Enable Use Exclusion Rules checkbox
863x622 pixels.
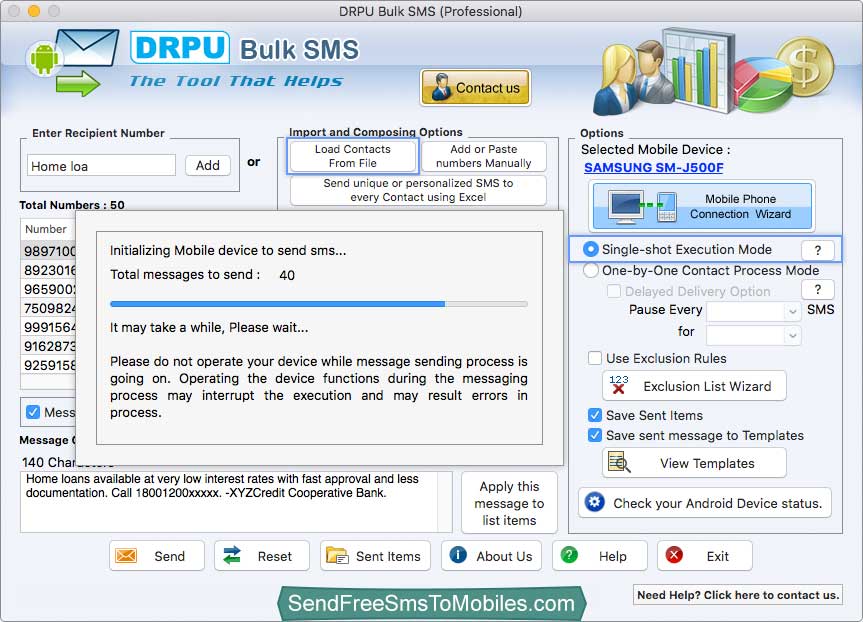[x=595, y=358]
